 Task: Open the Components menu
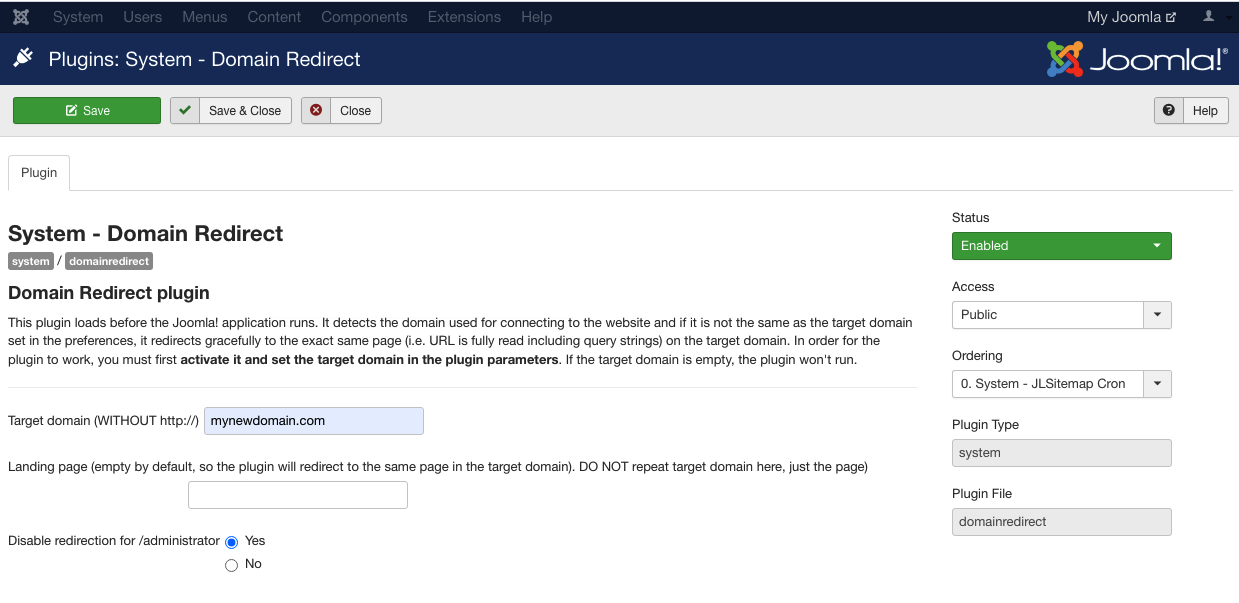tap(364, 17)
